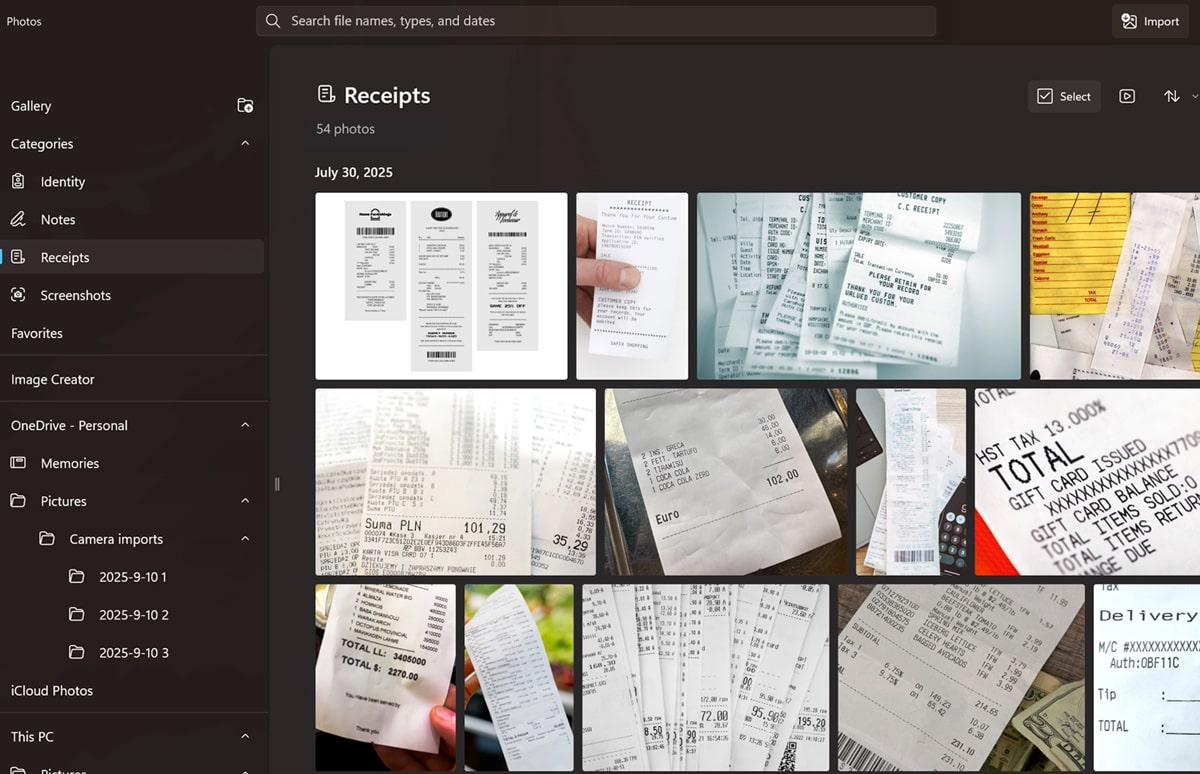Screen dimensions: 1200x774
Task: Click the Import button
Action: pyautogui.click(x=1150, y=21)
